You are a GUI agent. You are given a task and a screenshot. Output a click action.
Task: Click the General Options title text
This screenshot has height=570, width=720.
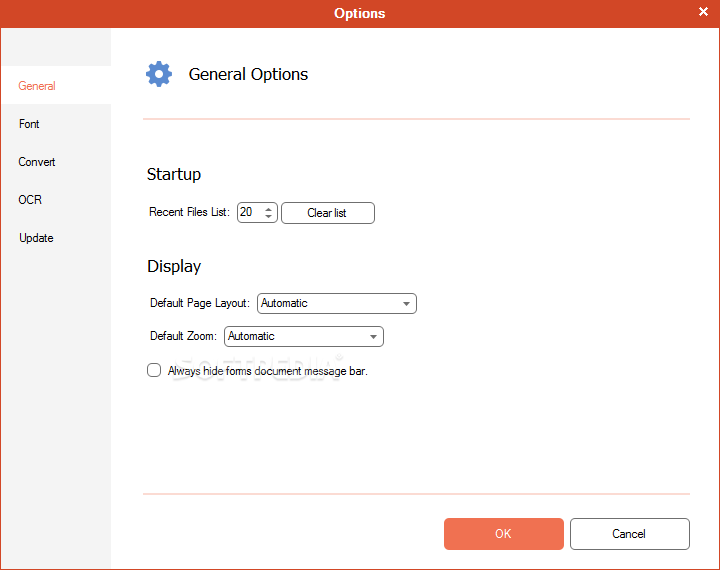248,74
